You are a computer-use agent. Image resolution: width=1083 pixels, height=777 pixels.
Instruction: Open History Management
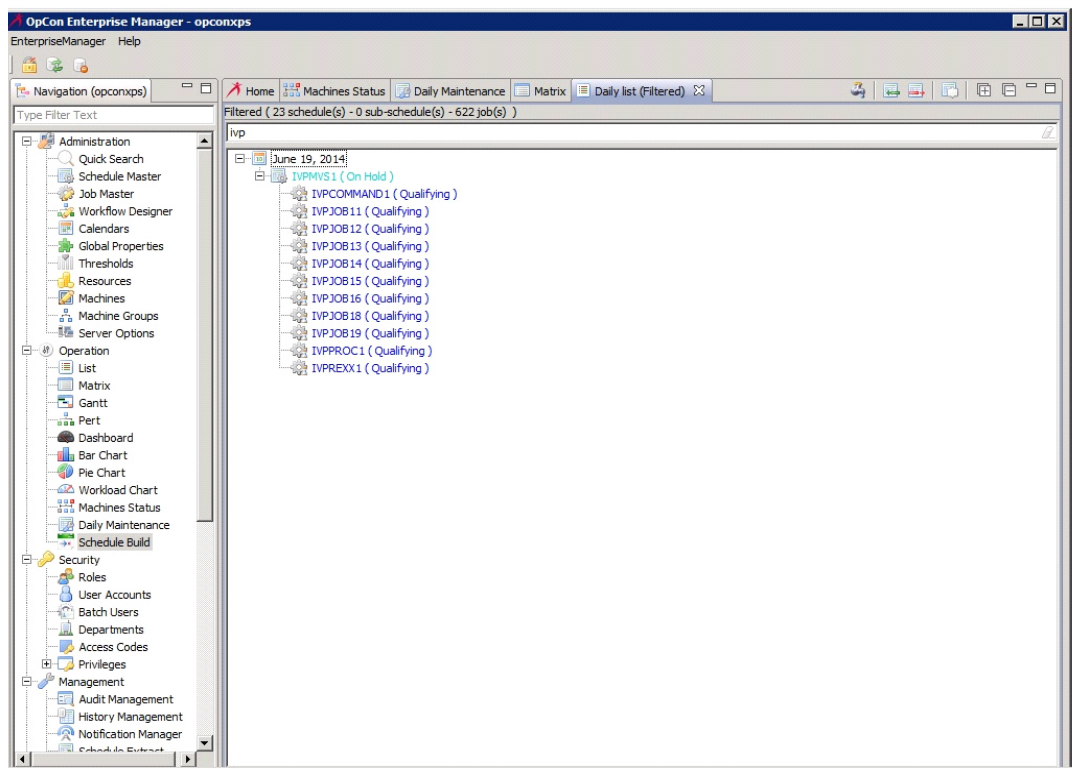[131, 717]
